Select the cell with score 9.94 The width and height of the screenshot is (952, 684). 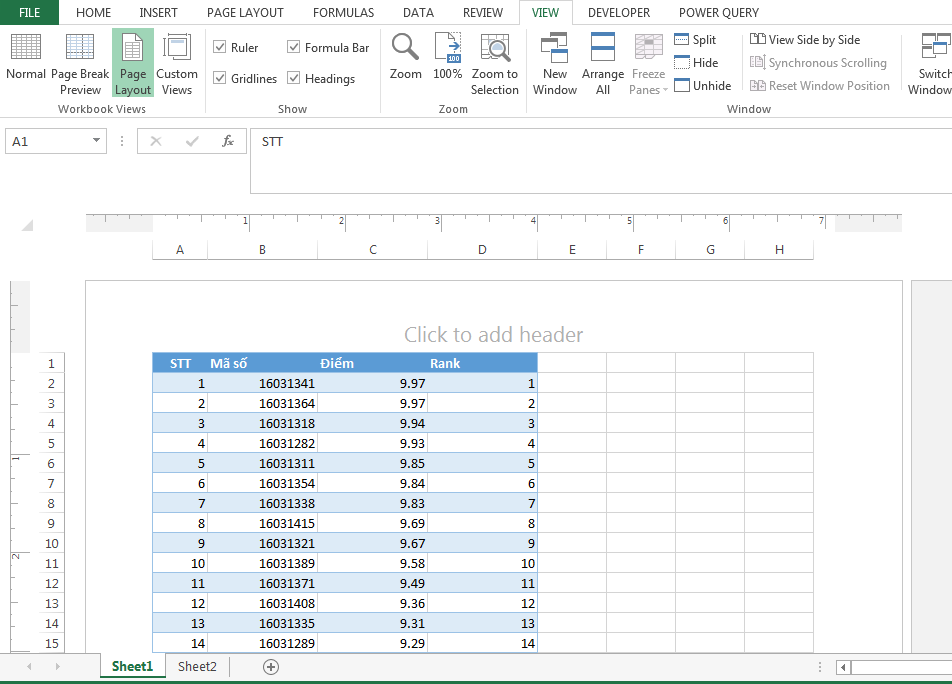pos(372,423)
